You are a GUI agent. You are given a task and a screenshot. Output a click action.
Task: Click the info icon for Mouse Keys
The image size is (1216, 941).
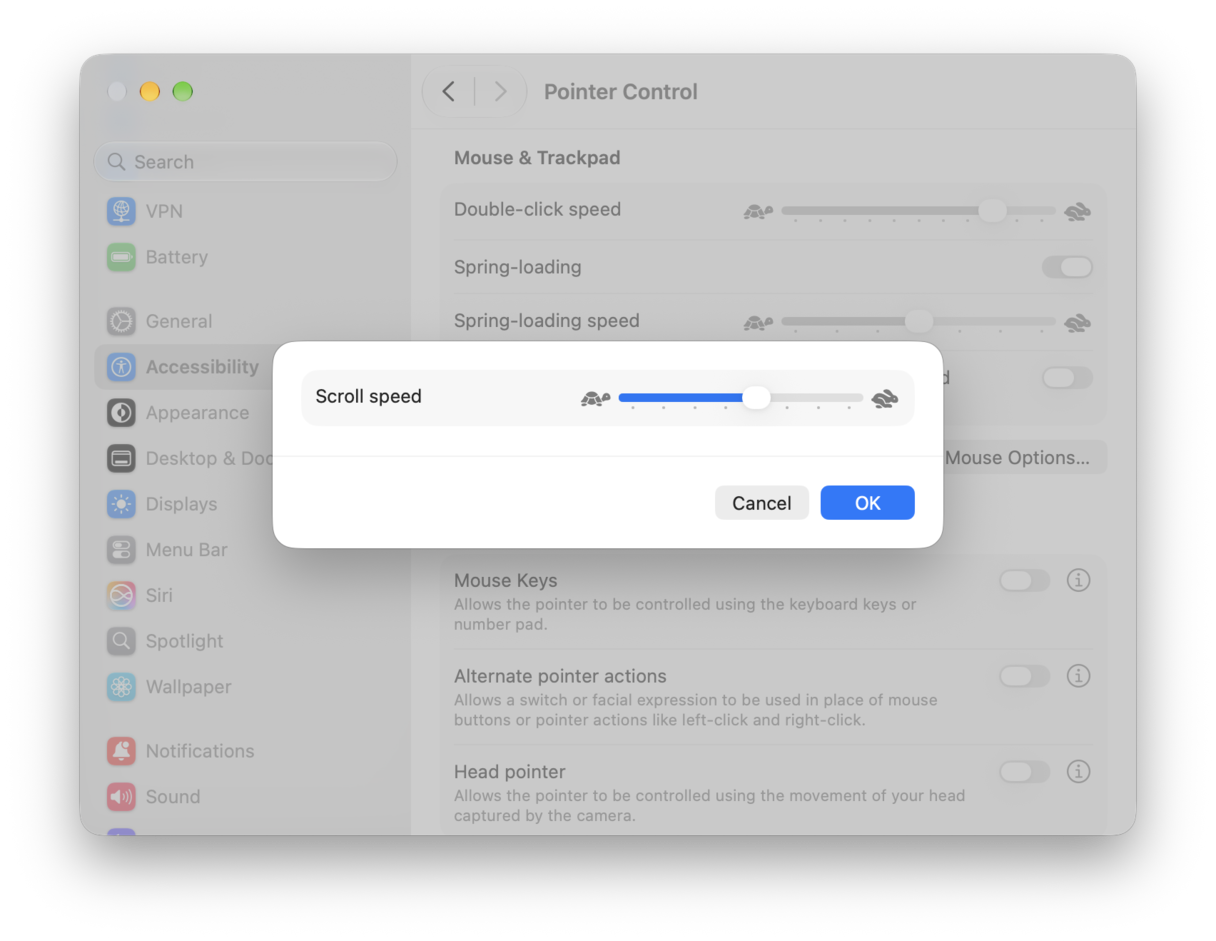click(1078, 580)
